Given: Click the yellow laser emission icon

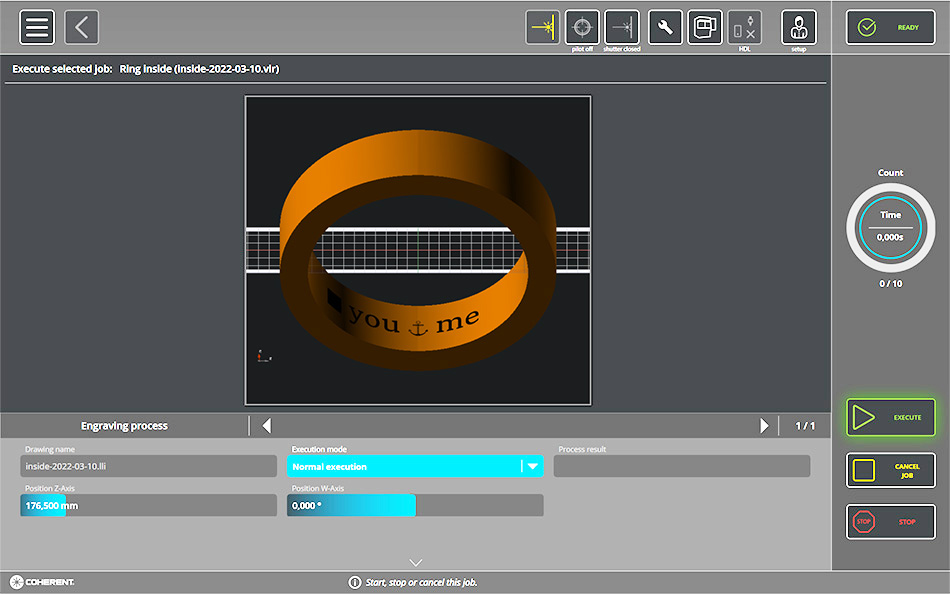Looking at the screenshot, I should coord(543,27).
